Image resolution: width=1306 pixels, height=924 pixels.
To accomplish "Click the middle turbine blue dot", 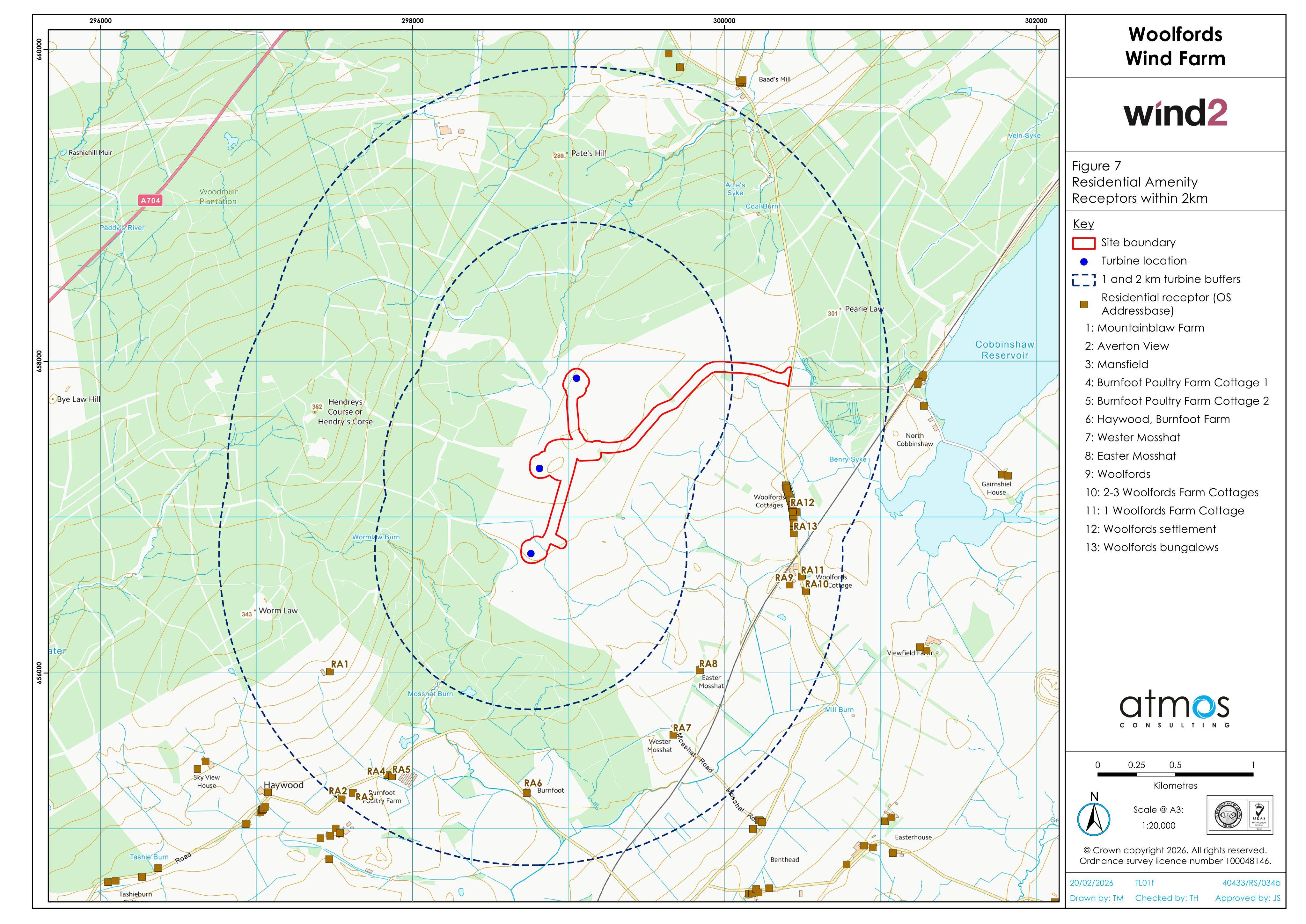I will (x=539, y=468).
